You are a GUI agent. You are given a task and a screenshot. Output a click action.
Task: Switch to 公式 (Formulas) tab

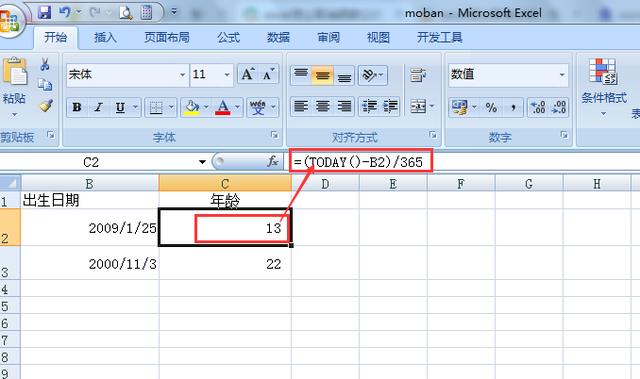coord(229,38)
